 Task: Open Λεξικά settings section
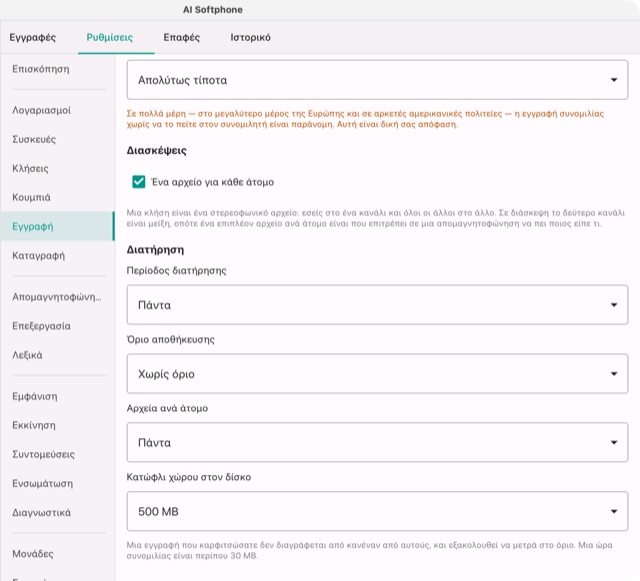57,355
